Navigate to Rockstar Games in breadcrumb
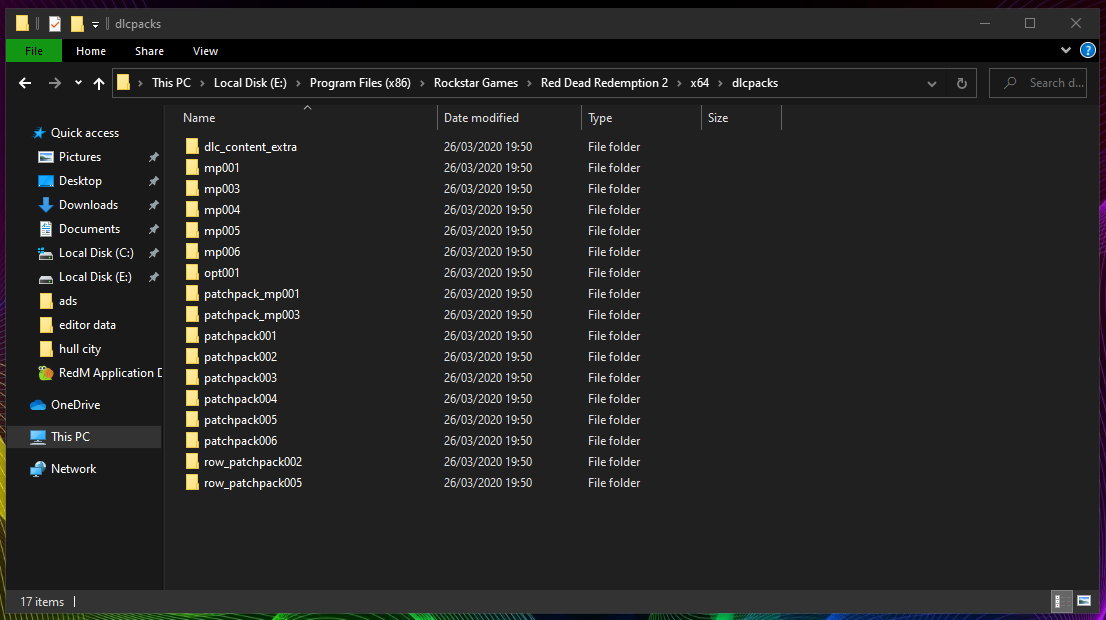 (476, 83)
